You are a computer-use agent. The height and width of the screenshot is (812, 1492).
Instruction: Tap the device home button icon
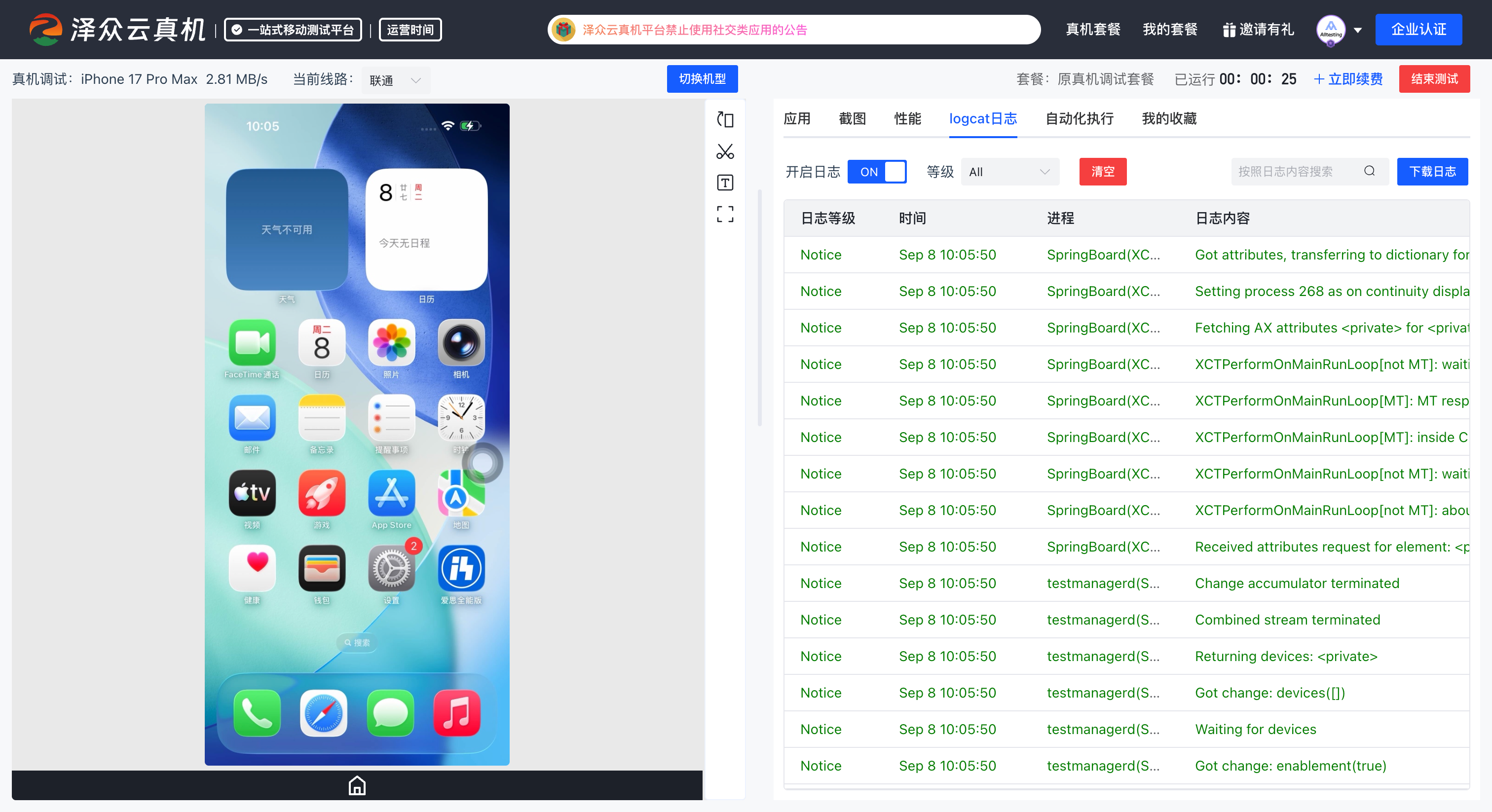pos(357,785)
